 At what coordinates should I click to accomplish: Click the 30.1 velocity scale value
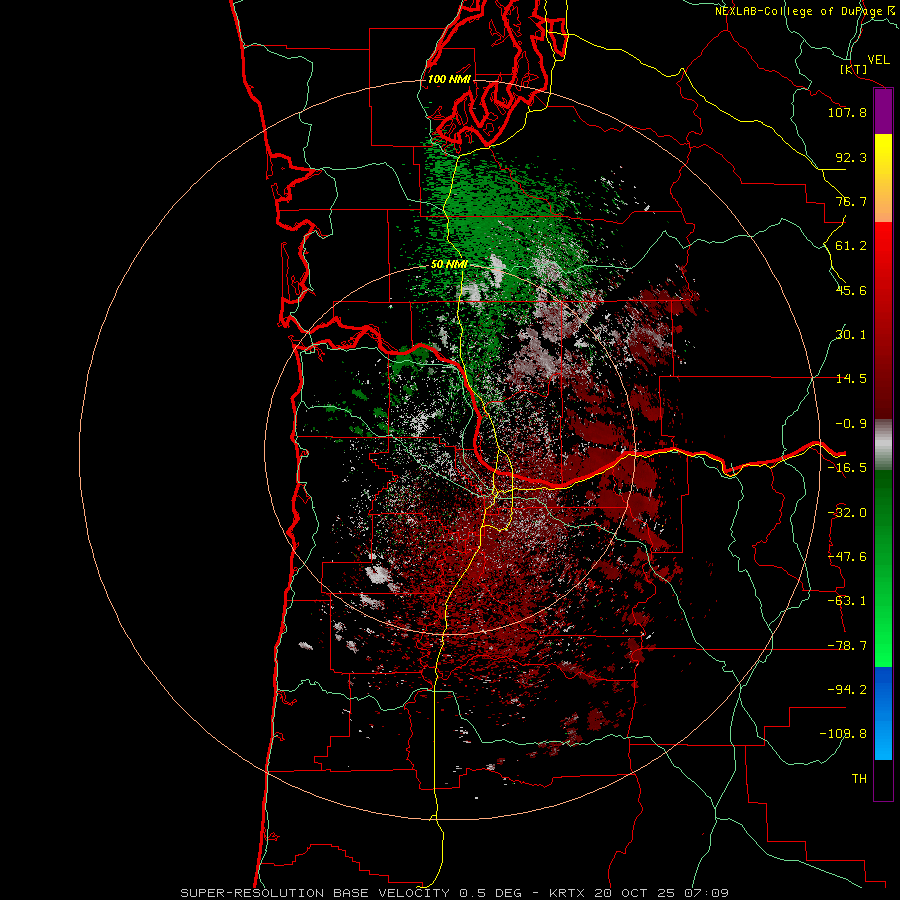[x=851, y=335]
